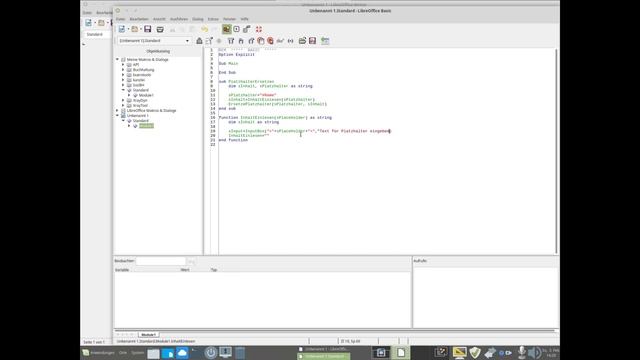The image size is (640, 360).
Task: Click taskbar entry Unbenannt 1 LibreOffice
Action: (x=323, y=349)
